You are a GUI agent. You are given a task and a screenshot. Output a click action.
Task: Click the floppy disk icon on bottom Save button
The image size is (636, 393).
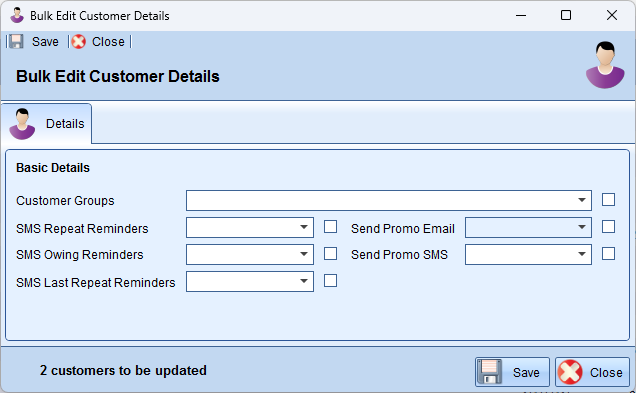click(490, 372)
